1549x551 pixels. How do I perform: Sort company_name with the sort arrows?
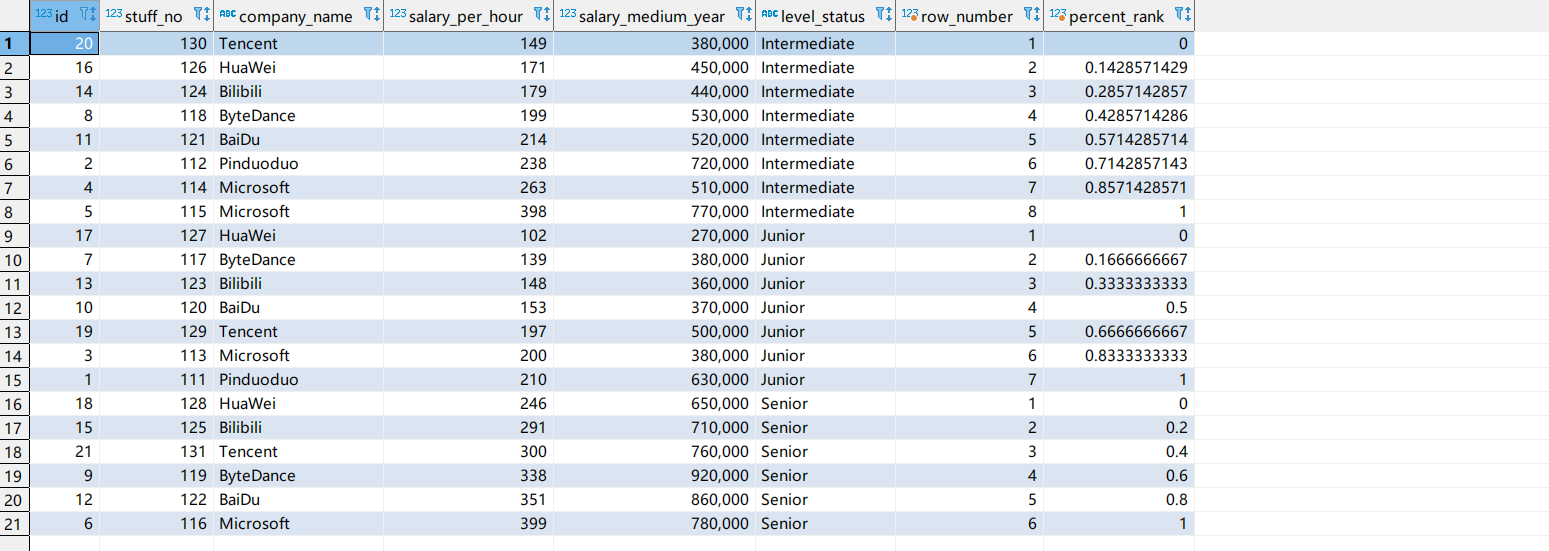click(377, 15)
